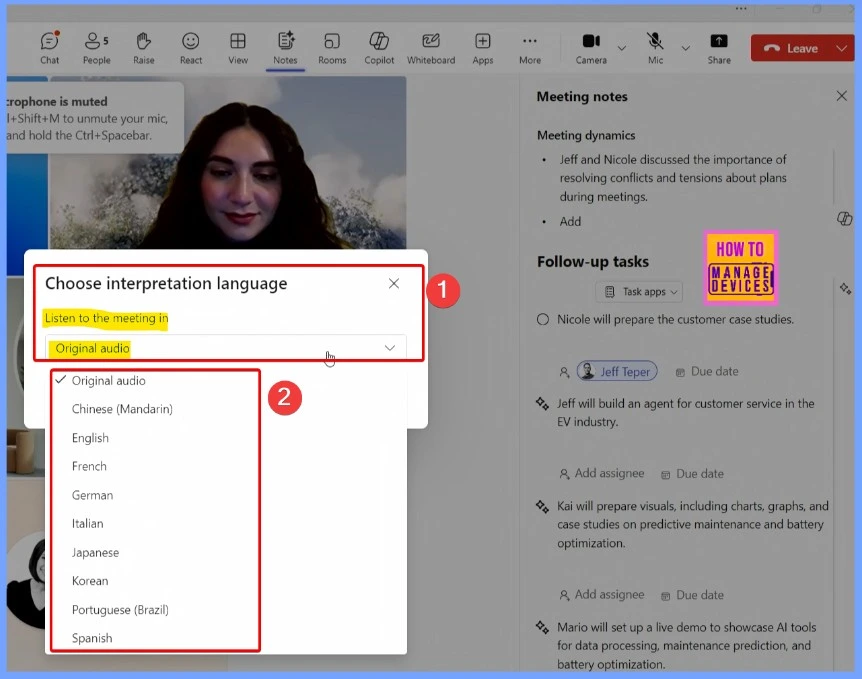Expand Camera options arrow
Screen dimensions: 862x679
coord(622,48)
